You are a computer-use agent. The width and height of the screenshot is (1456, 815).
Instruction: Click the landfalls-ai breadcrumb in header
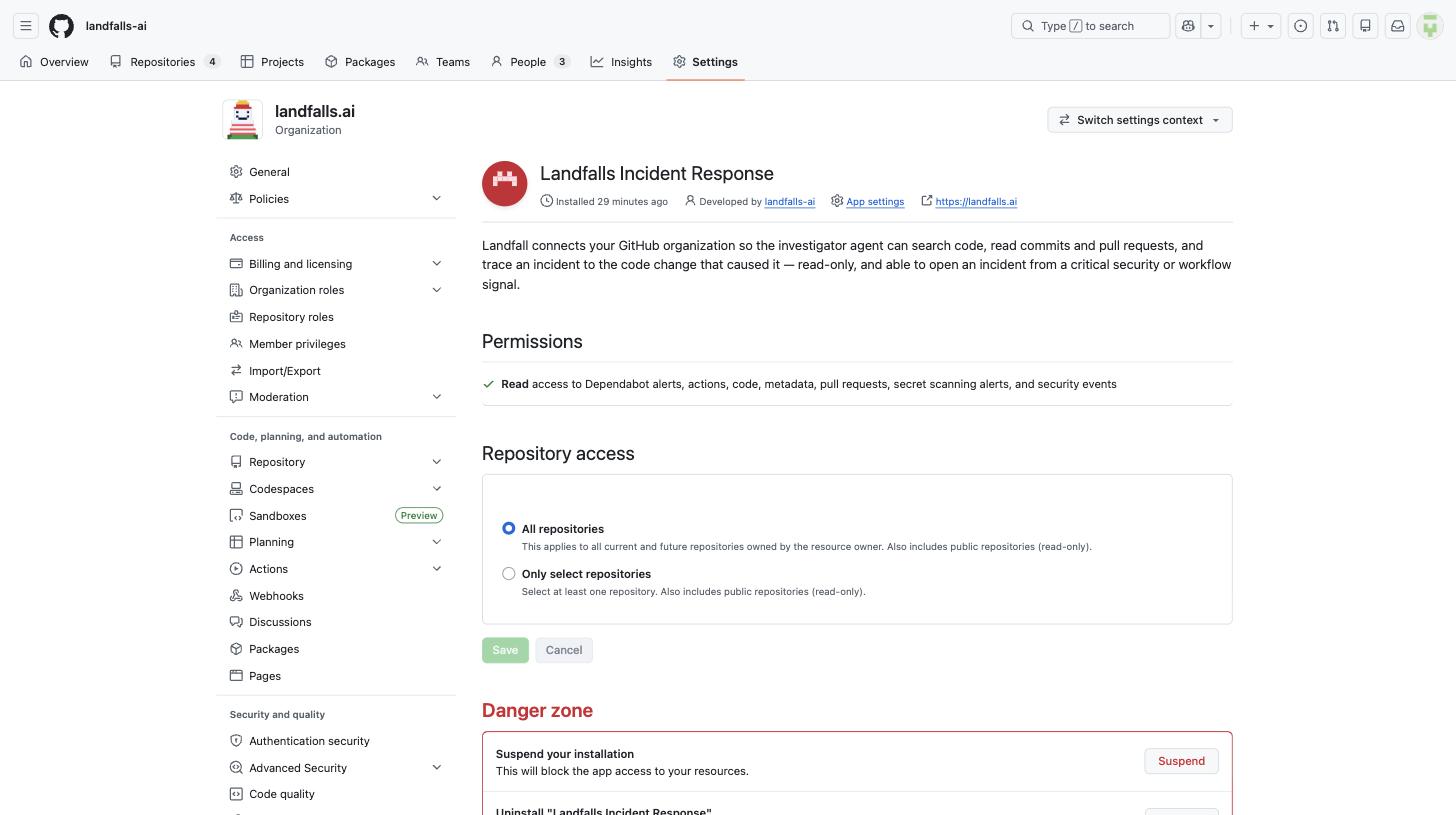point(116,26)
